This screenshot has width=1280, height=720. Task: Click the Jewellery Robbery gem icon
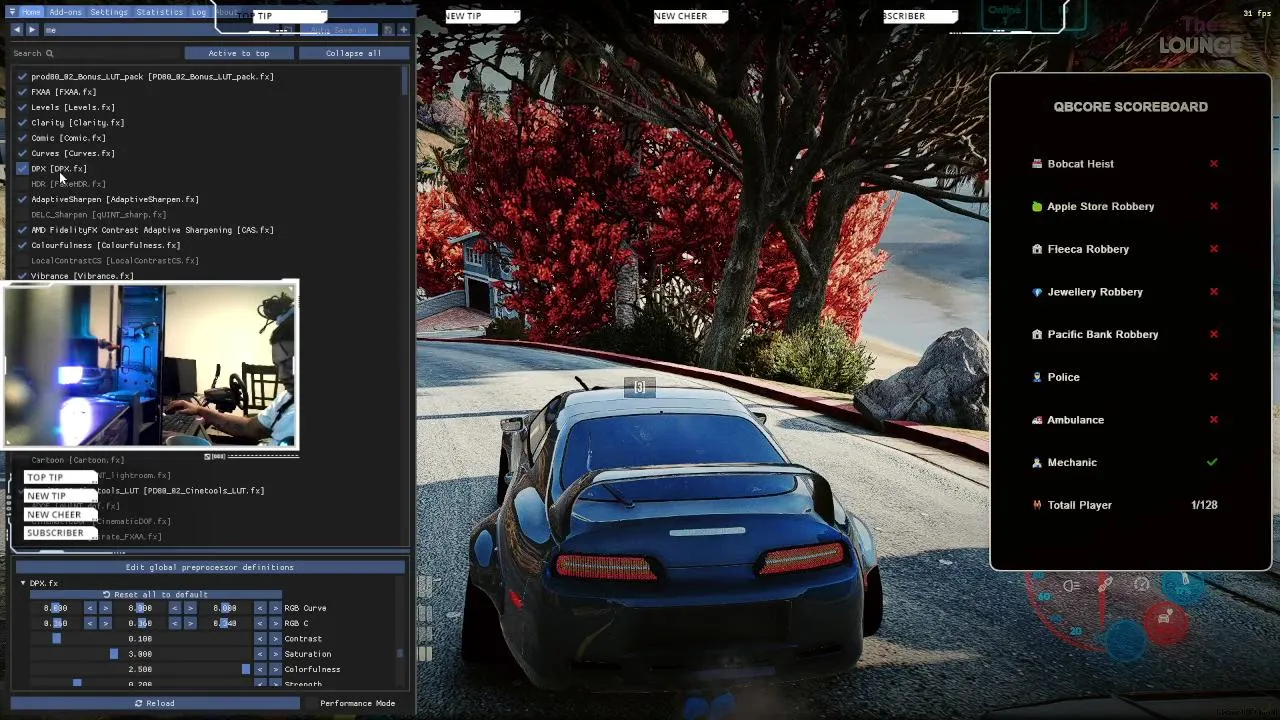(1037, 292)
